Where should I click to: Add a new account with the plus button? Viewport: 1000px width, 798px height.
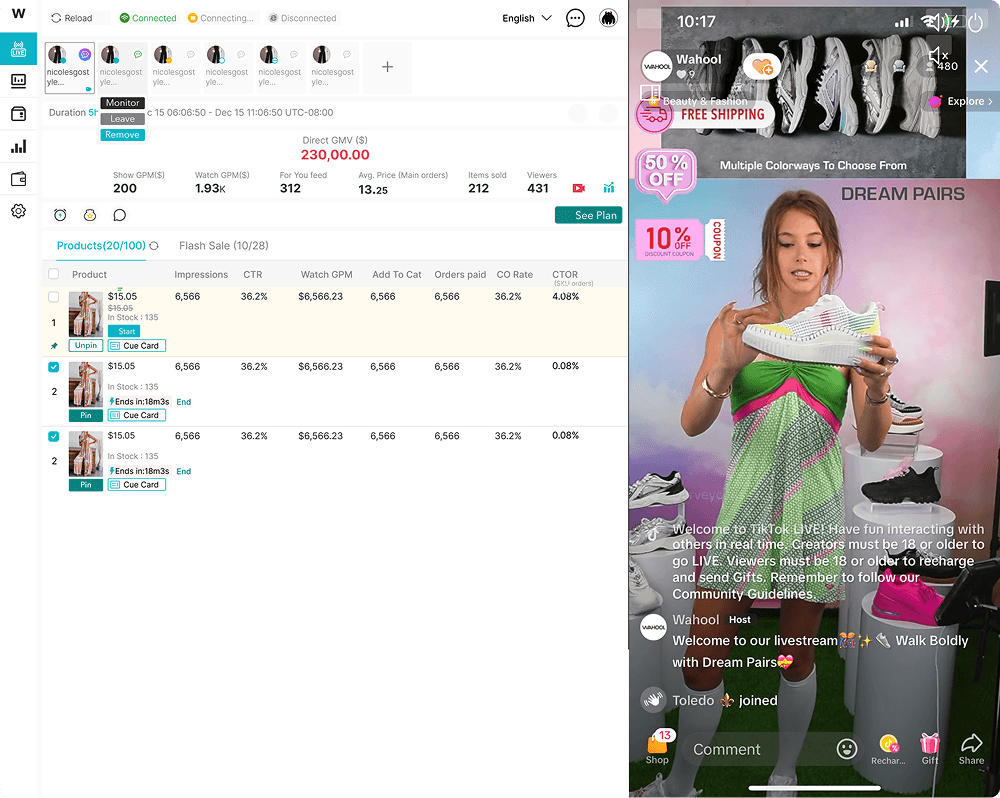click(387, 67)
